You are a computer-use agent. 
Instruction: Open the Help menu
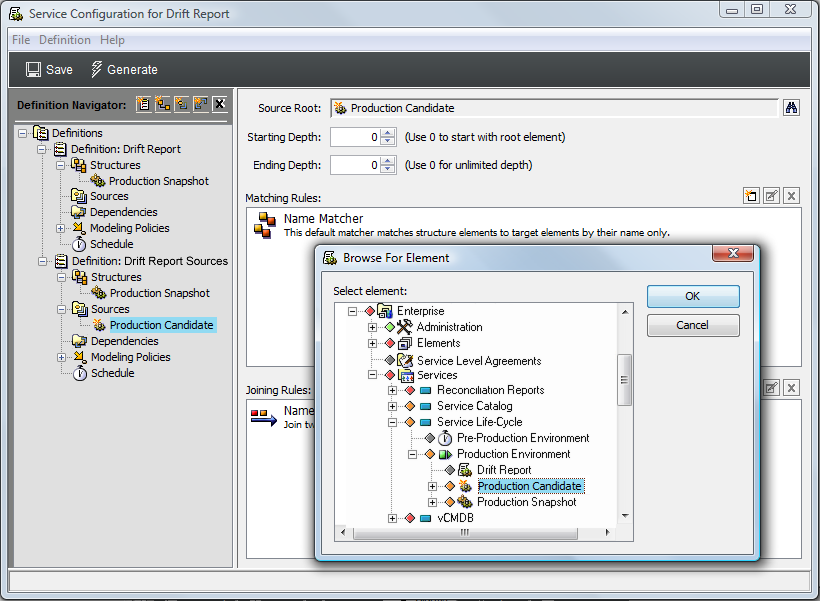point(112,40)
